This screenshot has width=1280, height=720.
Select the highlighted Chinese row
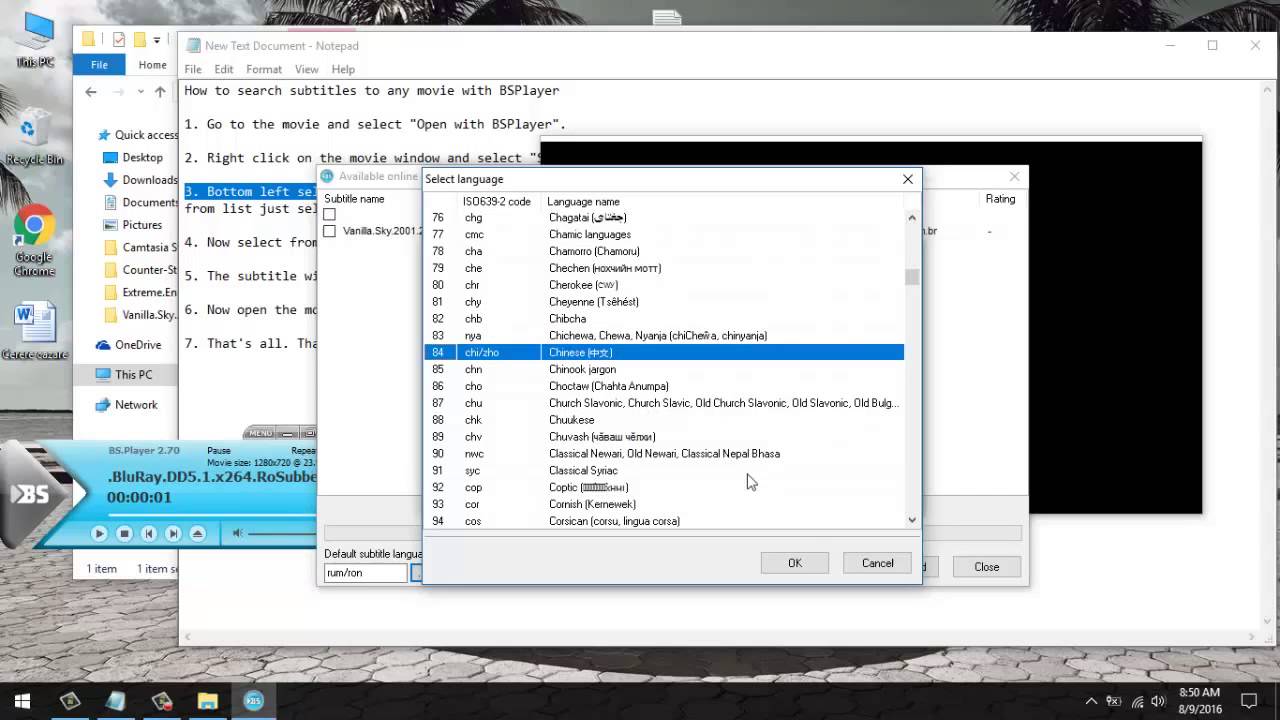(664, 352)
